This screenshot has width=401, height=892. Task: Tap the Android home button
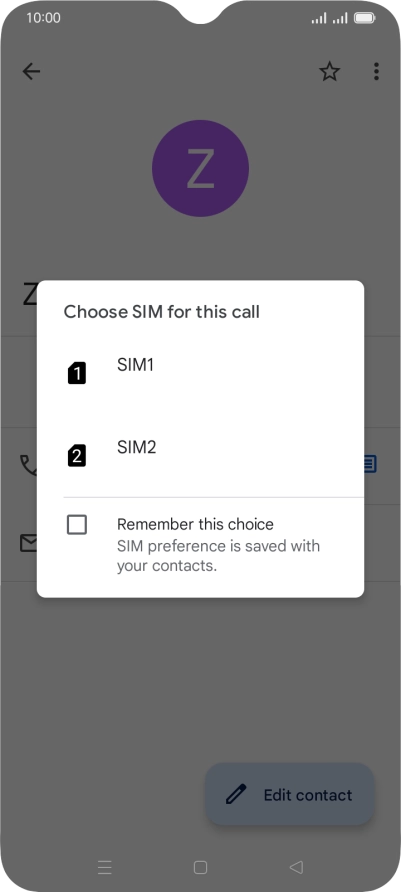point(200,867)
